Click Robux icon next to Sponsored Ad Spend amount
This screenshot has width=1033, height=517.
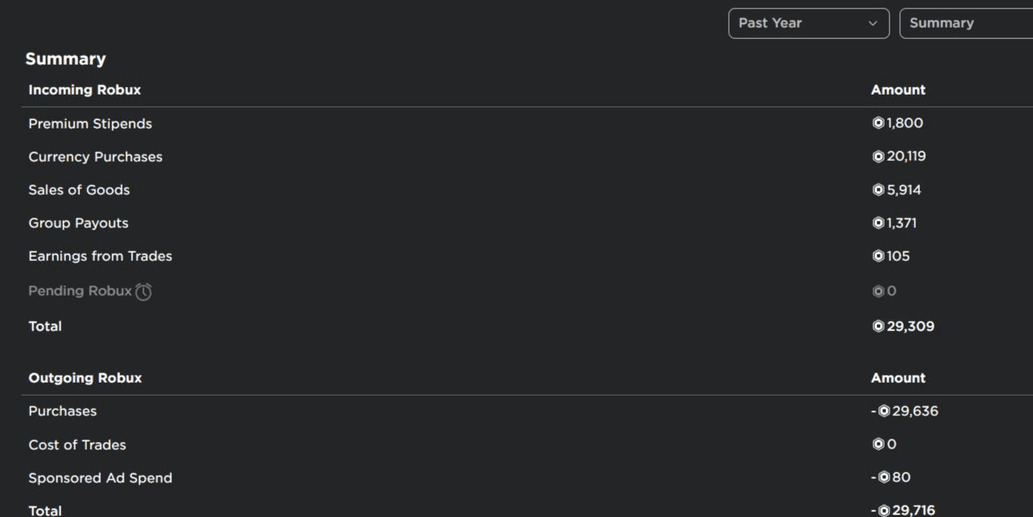[884, 477]
